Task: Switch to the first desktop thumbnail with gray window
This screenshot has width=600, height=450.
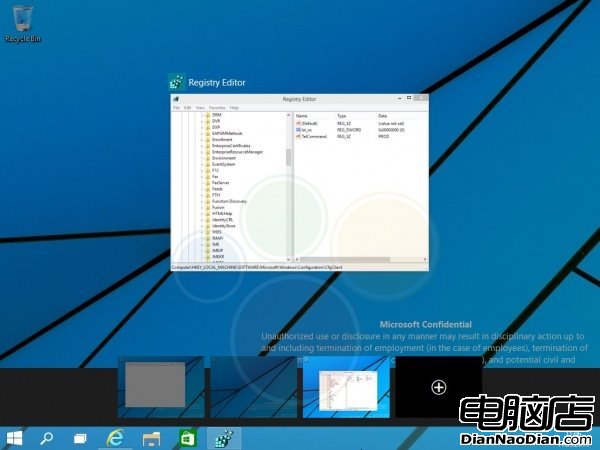Action: click(161, 387)
